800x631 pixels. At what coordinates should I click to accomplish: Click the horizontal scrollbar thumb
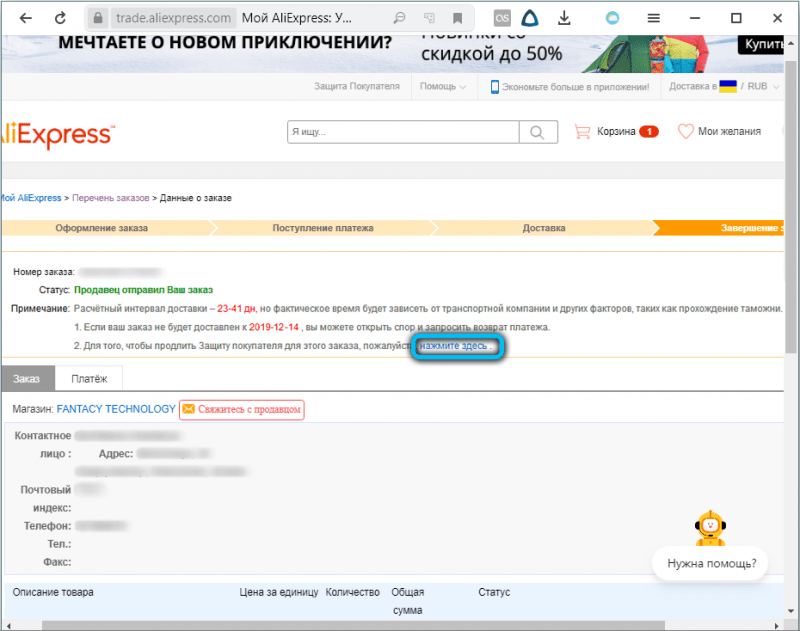[353, 625]
